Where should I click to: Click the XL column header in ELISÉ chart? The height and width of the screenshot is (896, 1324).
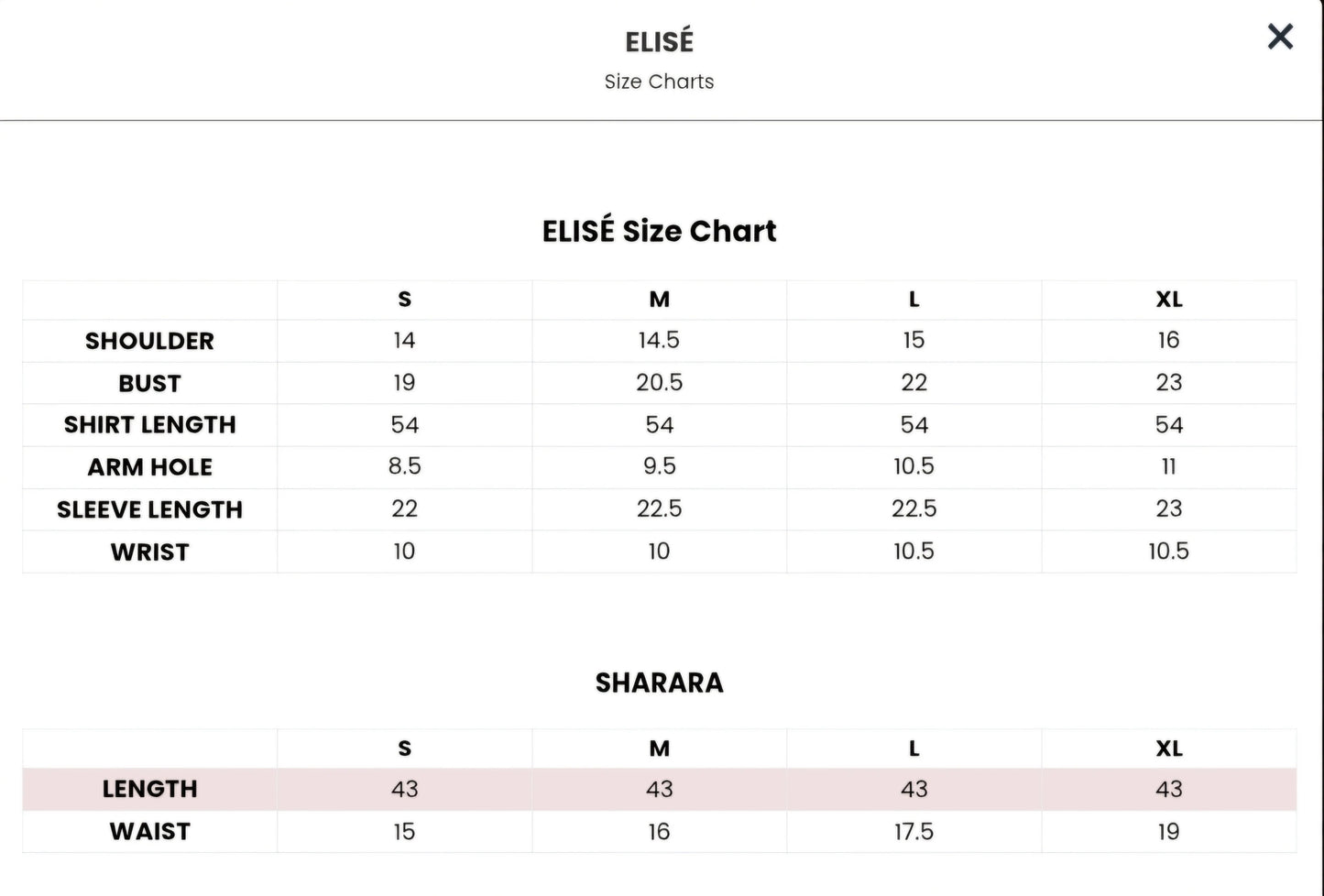pos(1168,300)
